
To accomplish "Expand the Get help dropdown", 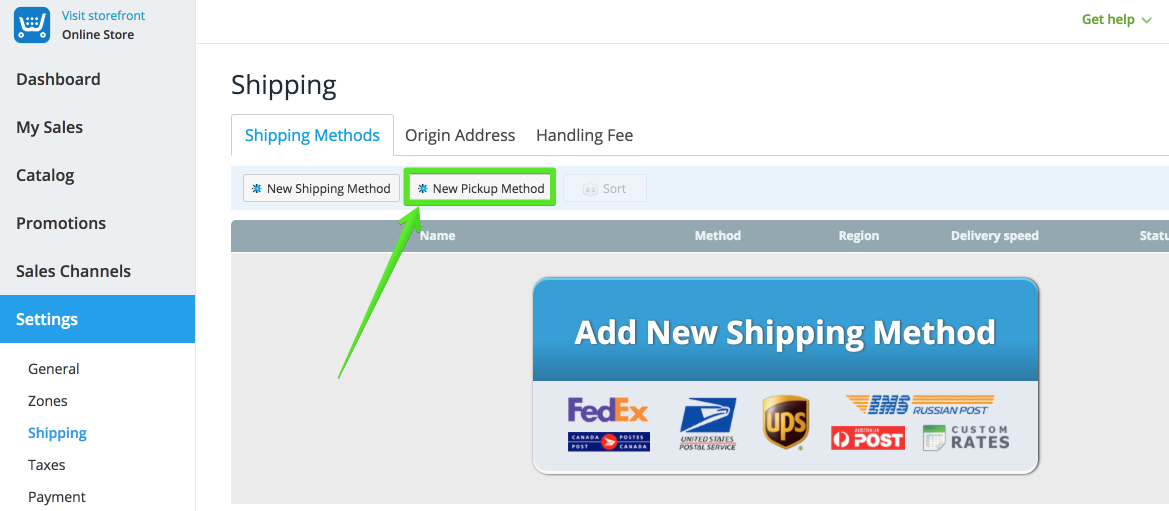I will tap(1116, 20).
